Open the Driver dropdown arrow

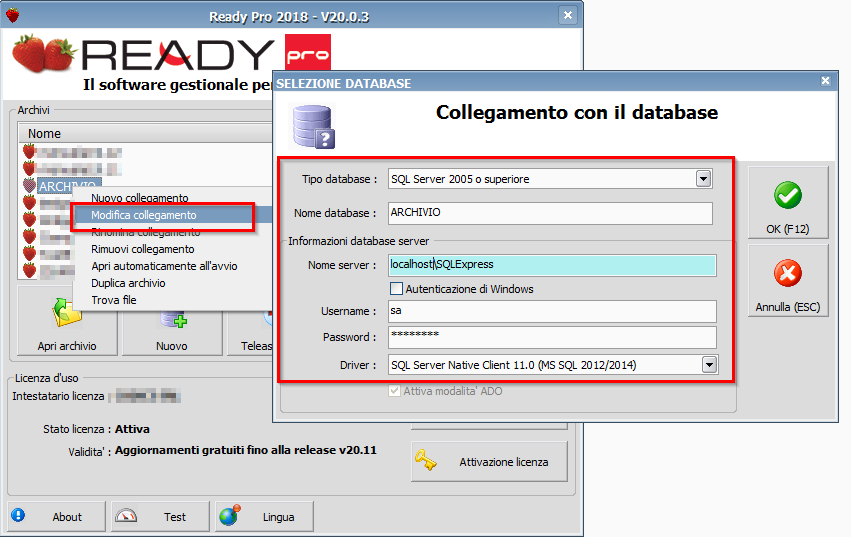pyautogui.click(x=709, y=365)
